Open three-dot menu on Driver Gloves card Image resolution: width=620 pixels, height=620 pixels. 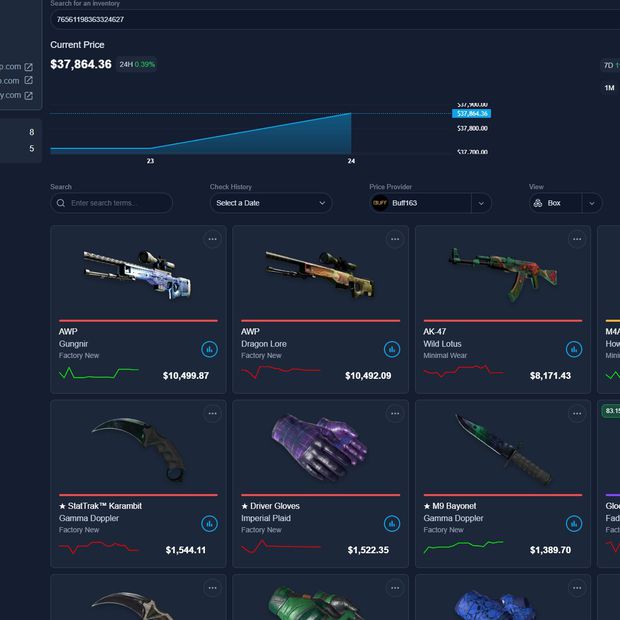coord(395,413)
